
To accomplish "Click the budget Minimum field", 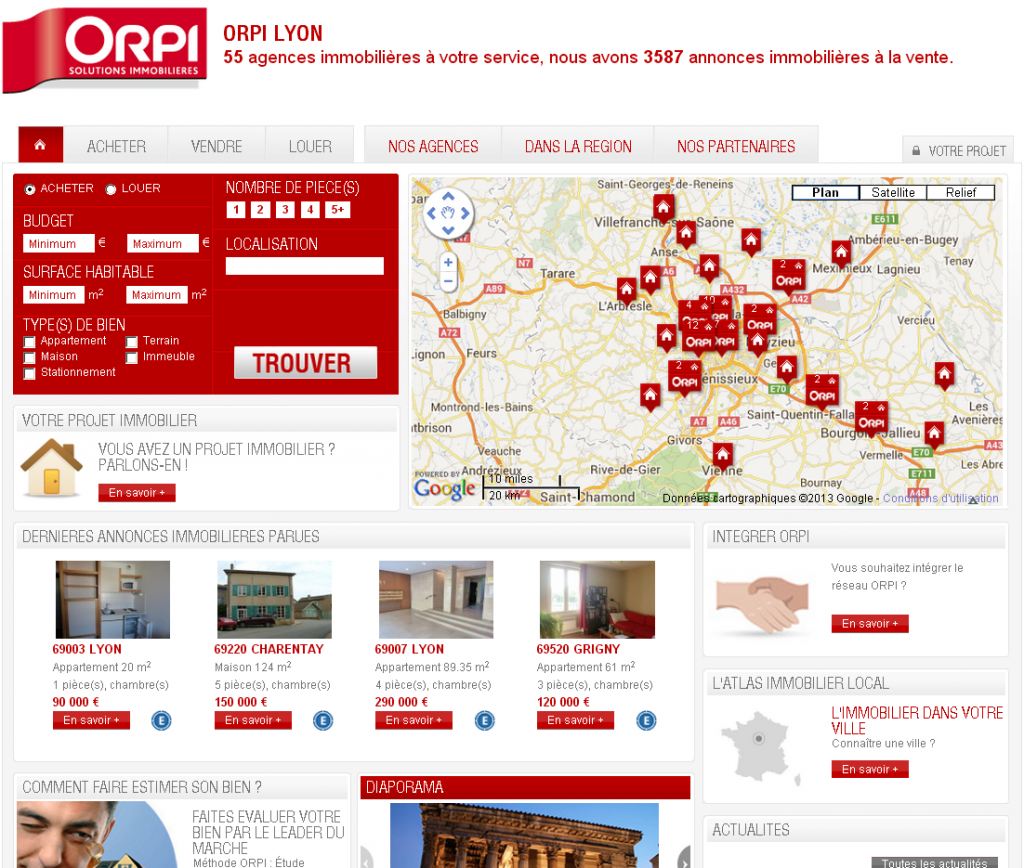I will click(x=59, y=244).
